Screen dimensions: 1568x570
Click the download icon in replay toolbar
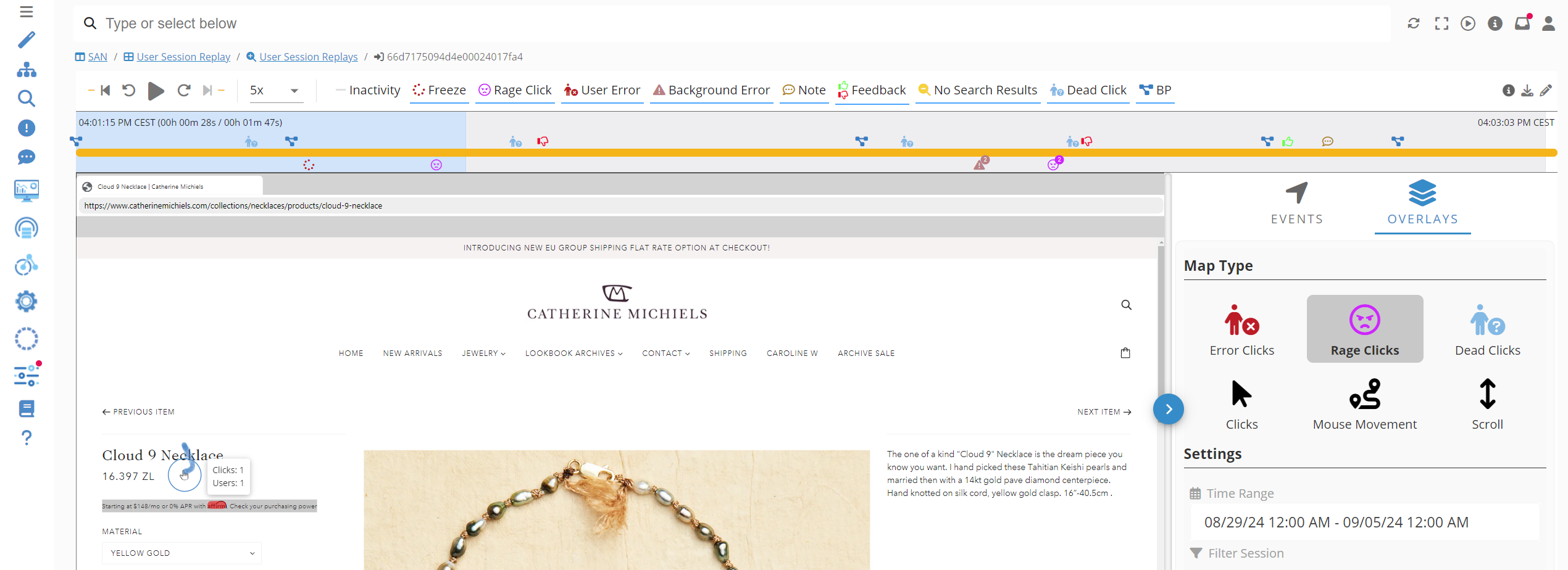[x=1527, y=91]
